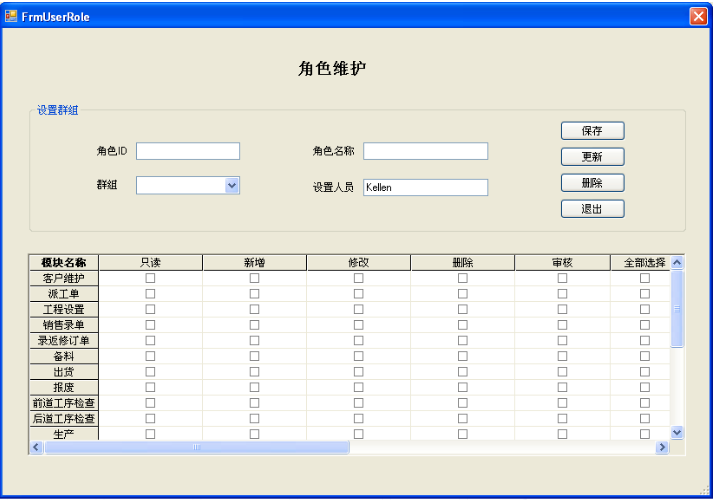
Task: Enable 新增 for the 派工单 row
Action: (x=254, y=294)
